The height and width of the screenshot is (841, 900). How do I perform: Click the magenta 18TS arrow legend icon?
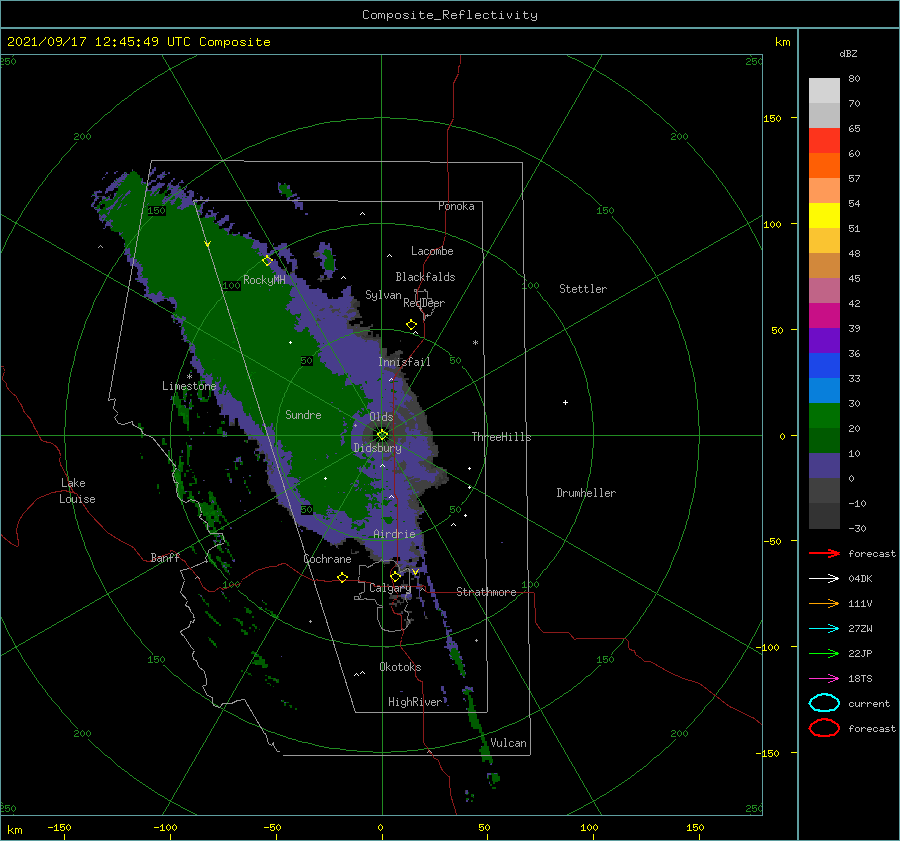click(x=824, y=679)
